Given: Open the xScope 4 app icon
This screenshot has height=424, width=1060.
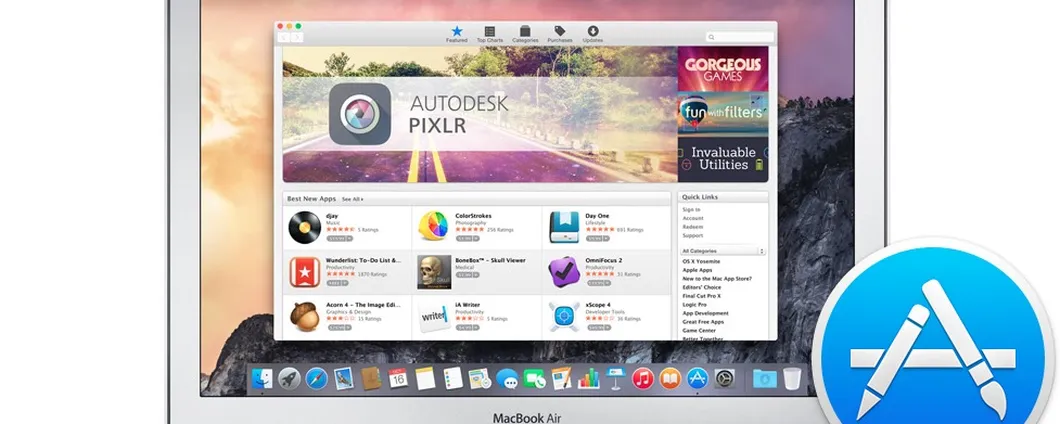Looking at the screenshot, I should click(564, 316).
